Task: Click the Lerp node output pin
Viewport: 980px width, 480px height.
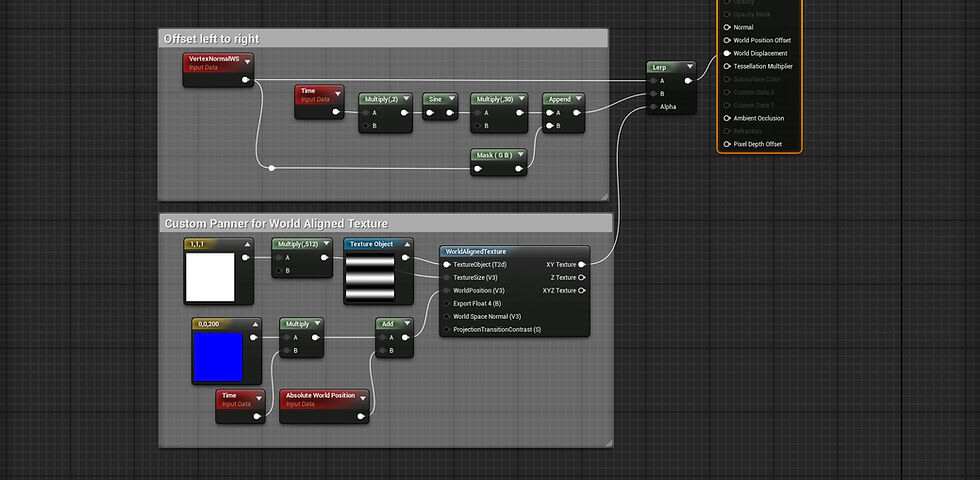Action: click(x=688, y=81)
